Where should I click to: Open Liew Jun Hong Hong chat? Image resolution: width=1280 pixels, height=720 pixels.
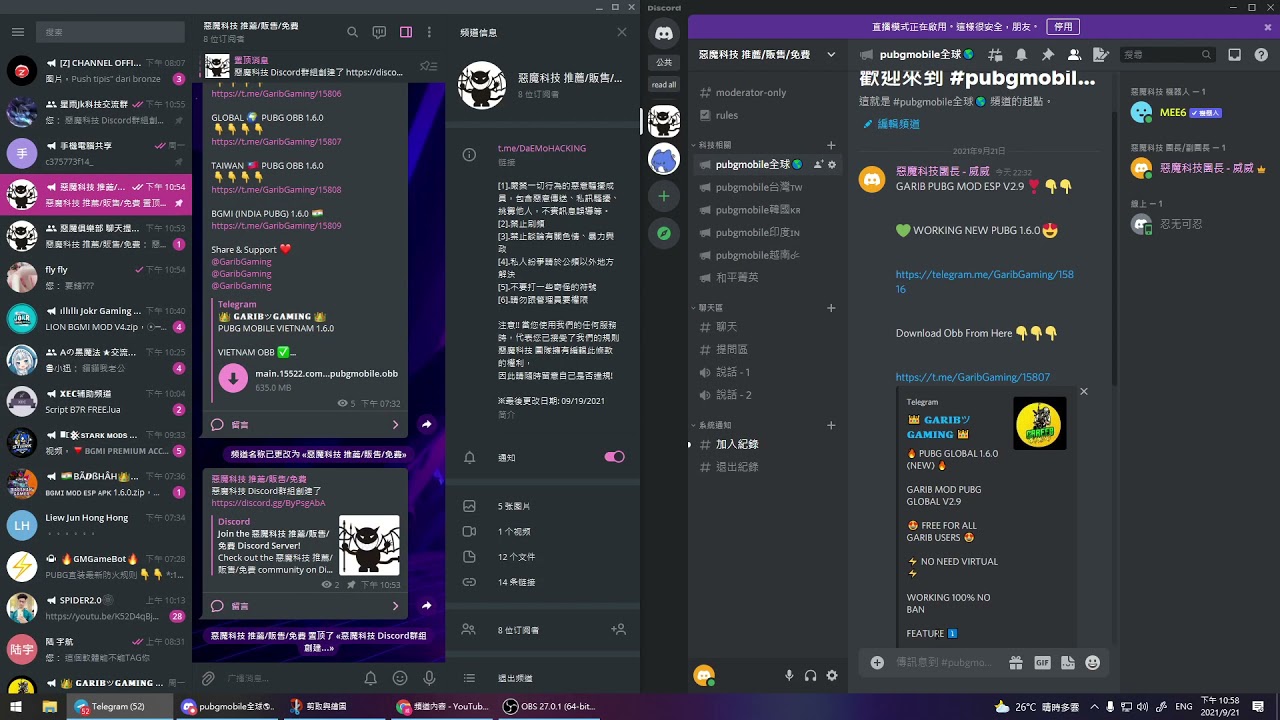(x=96, y=525)
